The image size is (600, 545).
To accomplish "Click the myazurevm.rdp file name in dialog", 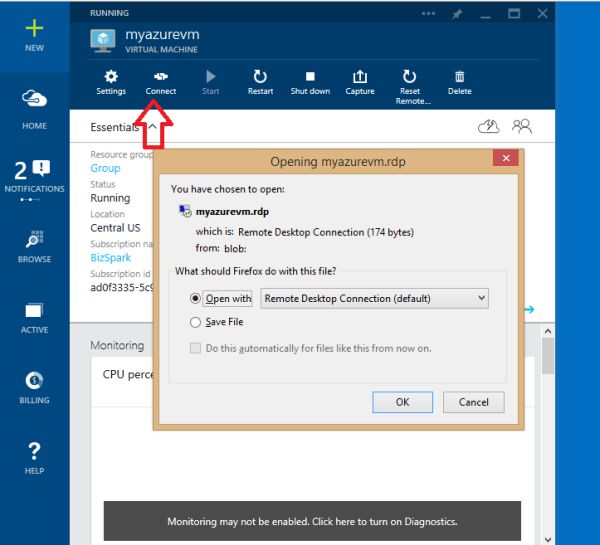I will (x=232, y=212).
